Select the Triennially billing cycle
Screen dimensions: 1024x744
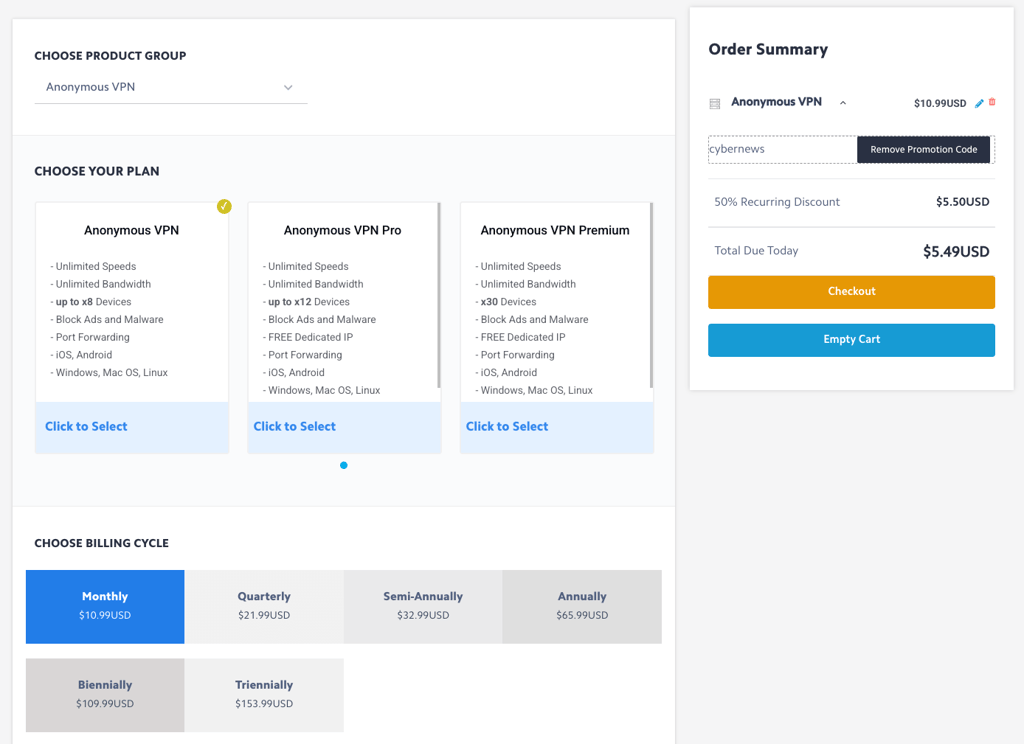click(264, 695)
